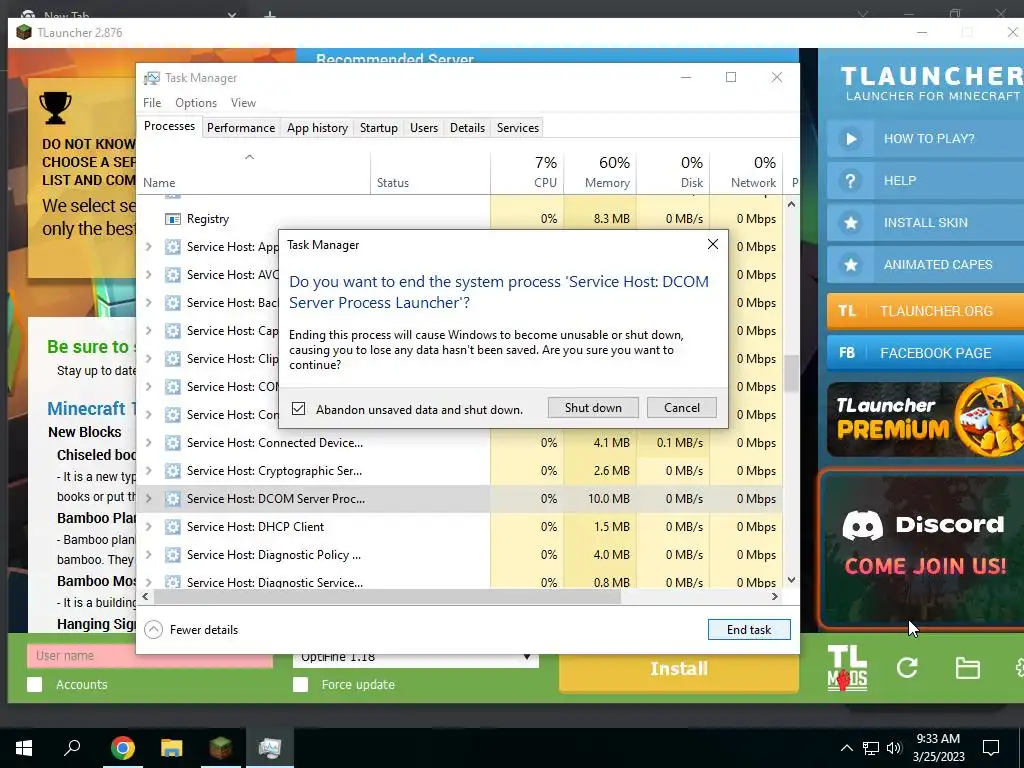Click the star icon beside Animated Capes
This screenshot has height=768, width=1024.
pyautogui.click(x=850, y=264)
